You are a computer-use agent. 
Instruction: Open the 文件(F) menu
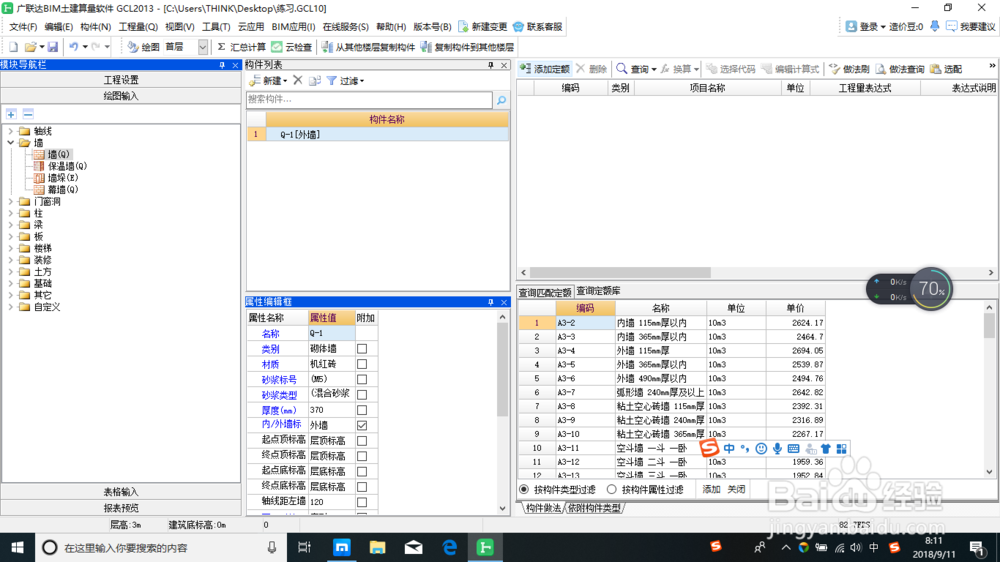(x=23, y=27)
